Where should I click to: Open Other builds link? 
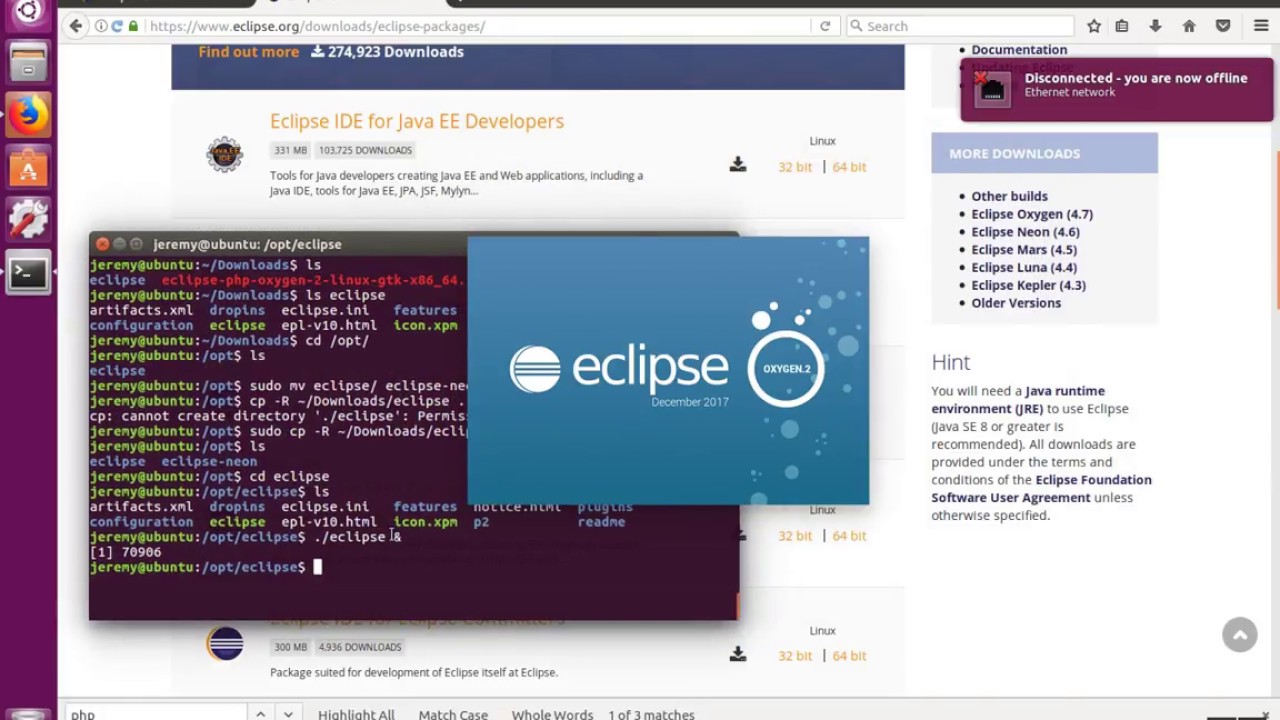1009,196
